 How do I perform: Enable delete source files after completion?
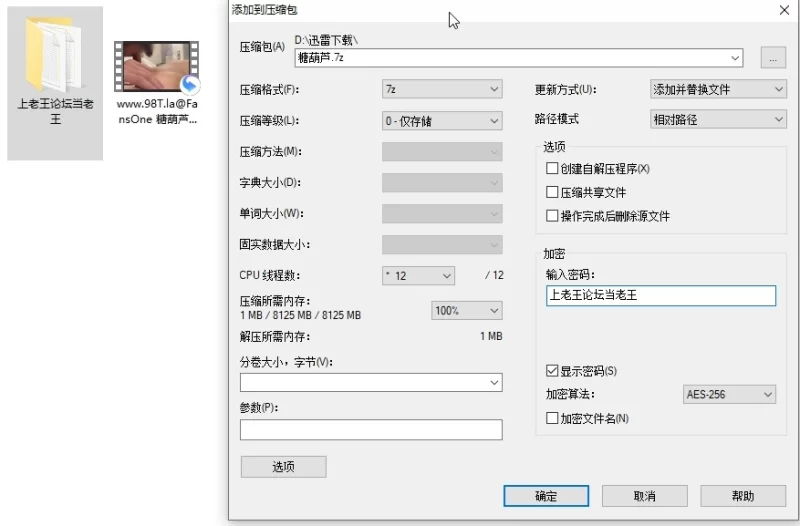tap(552, 216)
